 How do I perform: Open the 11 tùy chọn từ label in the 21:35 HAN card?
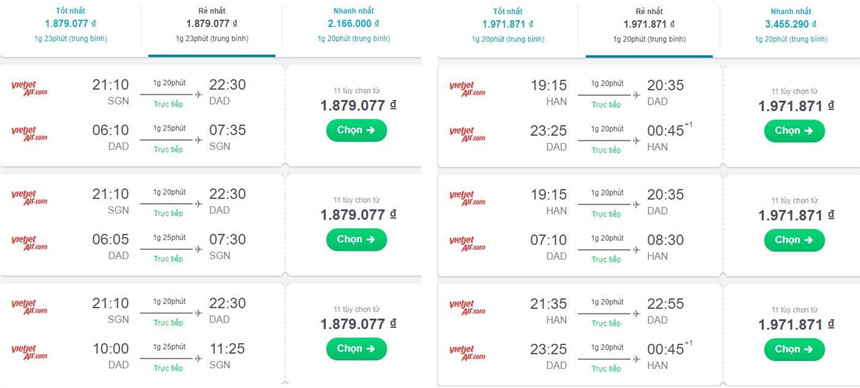tap(794, 310)
